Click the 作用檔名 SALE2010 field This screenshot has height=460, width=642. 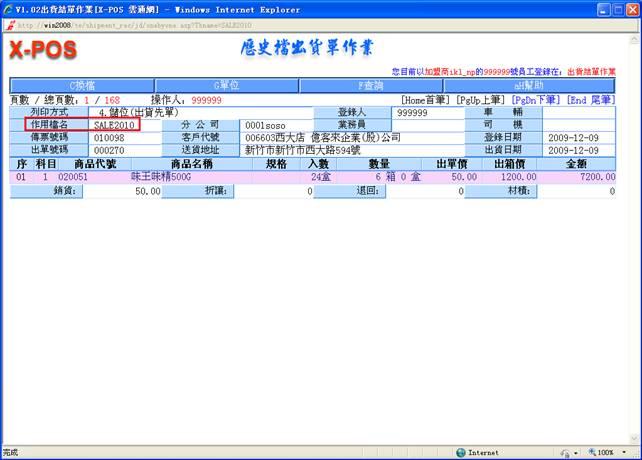pos(114,125)
